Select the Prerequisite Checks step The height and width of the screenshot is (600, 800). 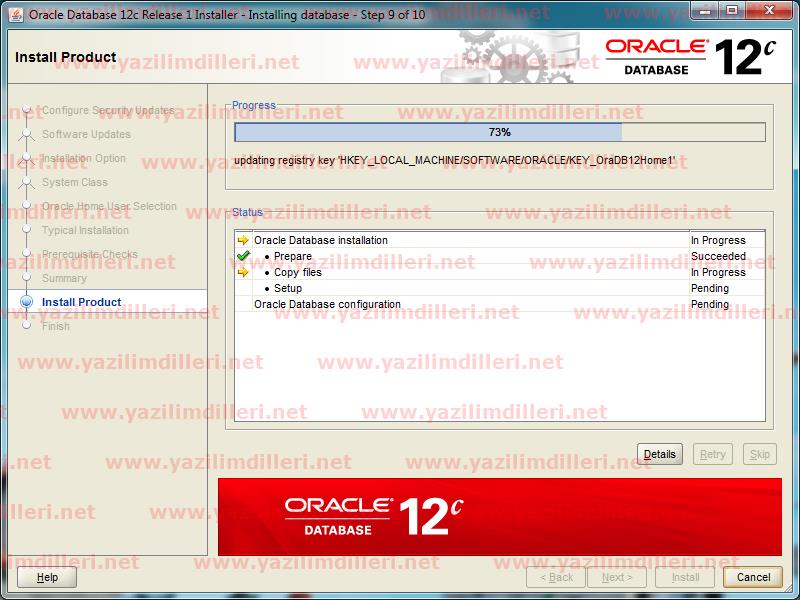tap(90, 254)
